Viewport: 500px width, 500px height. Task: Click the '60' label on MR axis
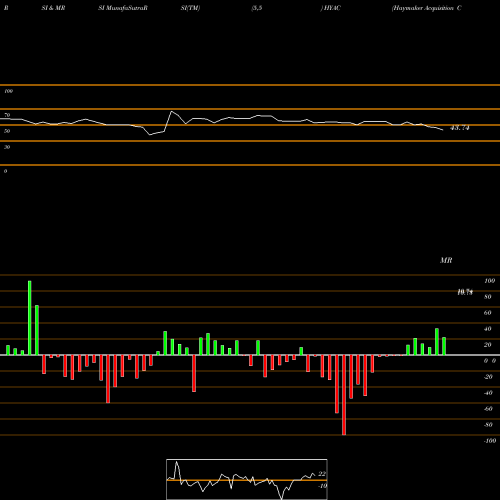click(x=488, y=313)
